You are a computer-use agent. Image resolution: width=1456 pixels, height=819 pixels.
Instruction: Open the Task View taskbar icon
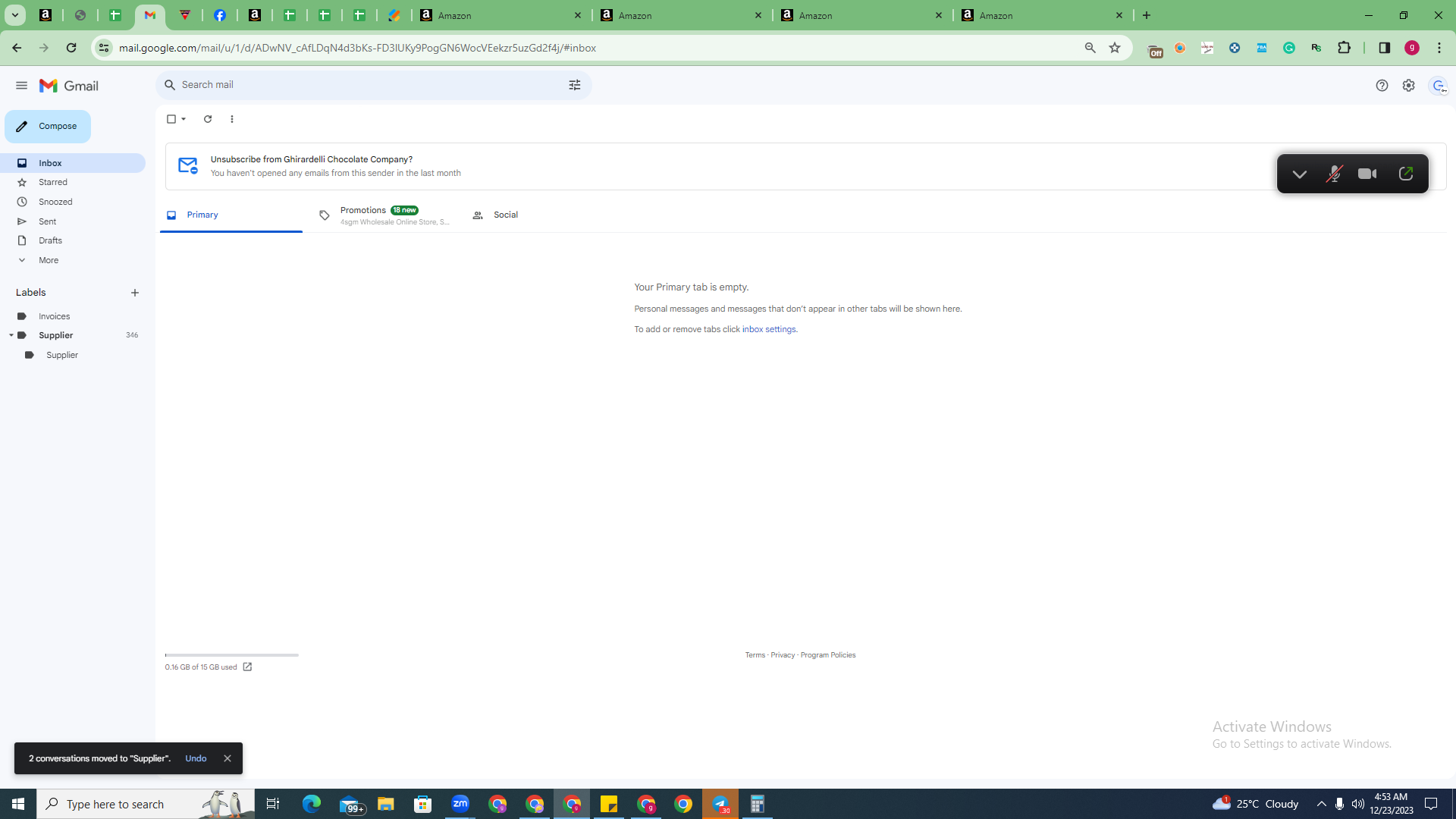tap(273, 804)
